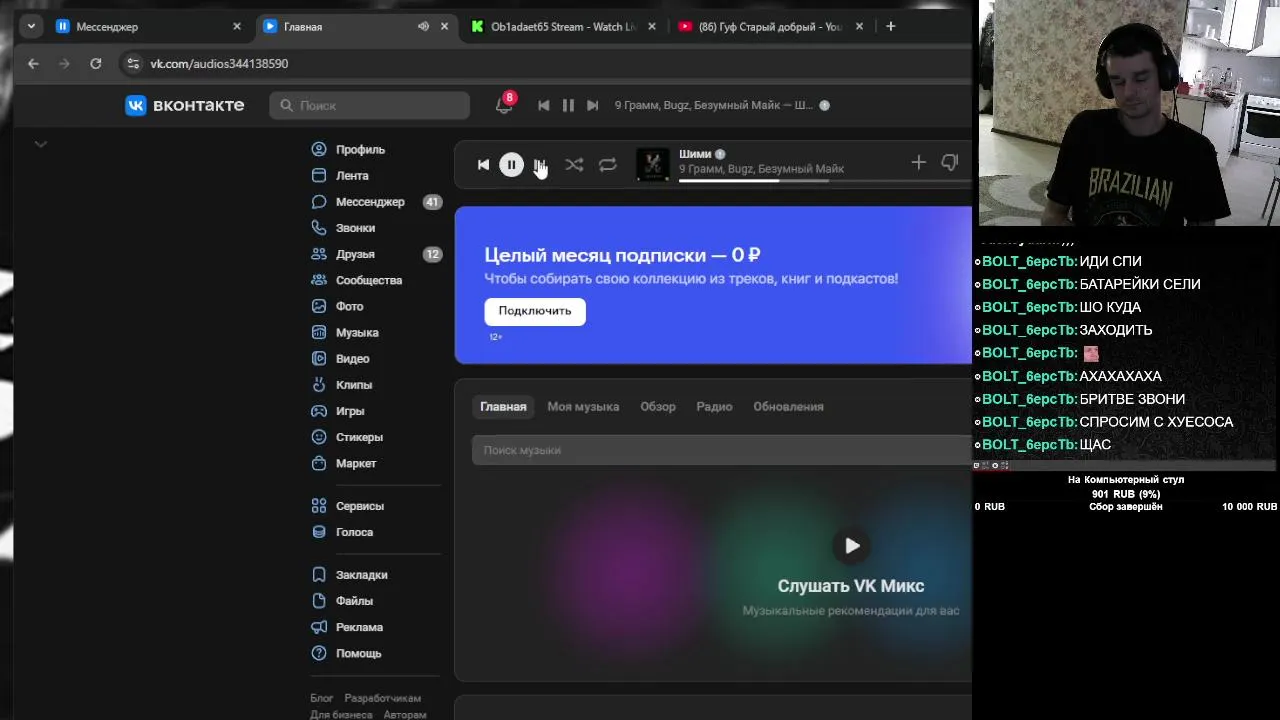1280x720 pixels.
Task: Click the explicit mark next to Шими title
Action: click(720, 154)
